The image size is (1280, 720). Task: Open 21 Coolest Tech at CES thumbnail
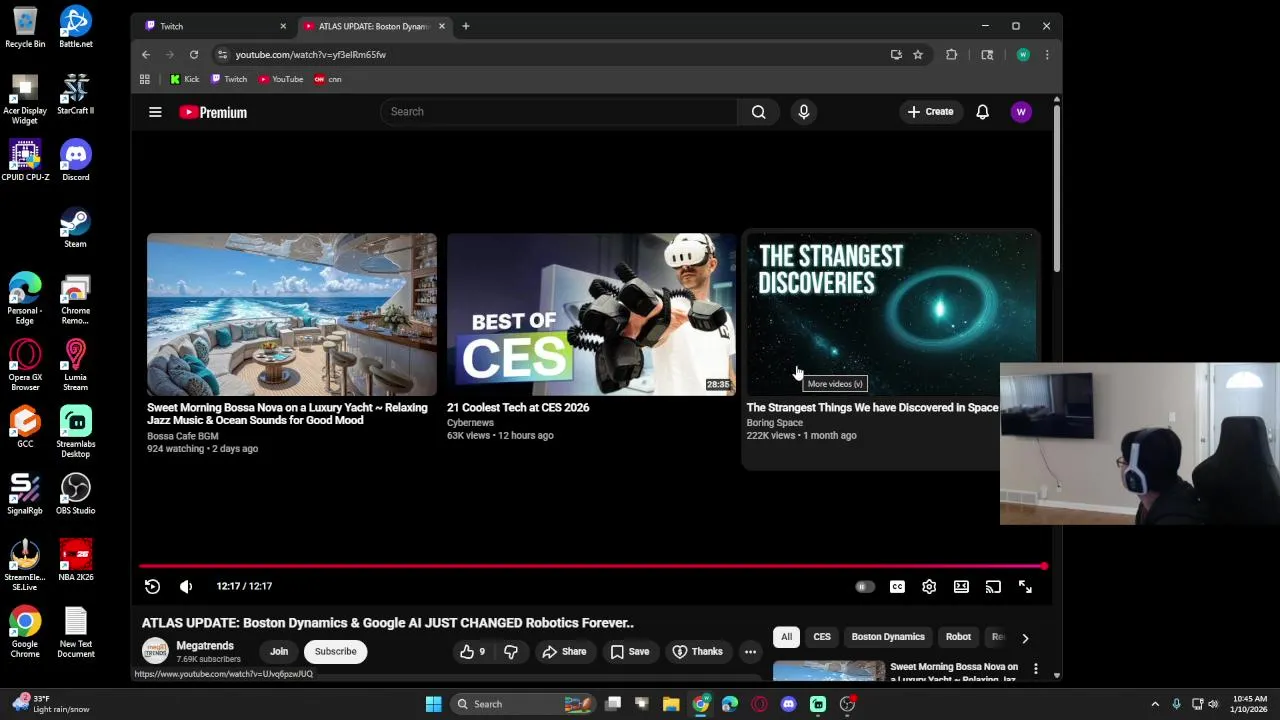tap(591, 315)
